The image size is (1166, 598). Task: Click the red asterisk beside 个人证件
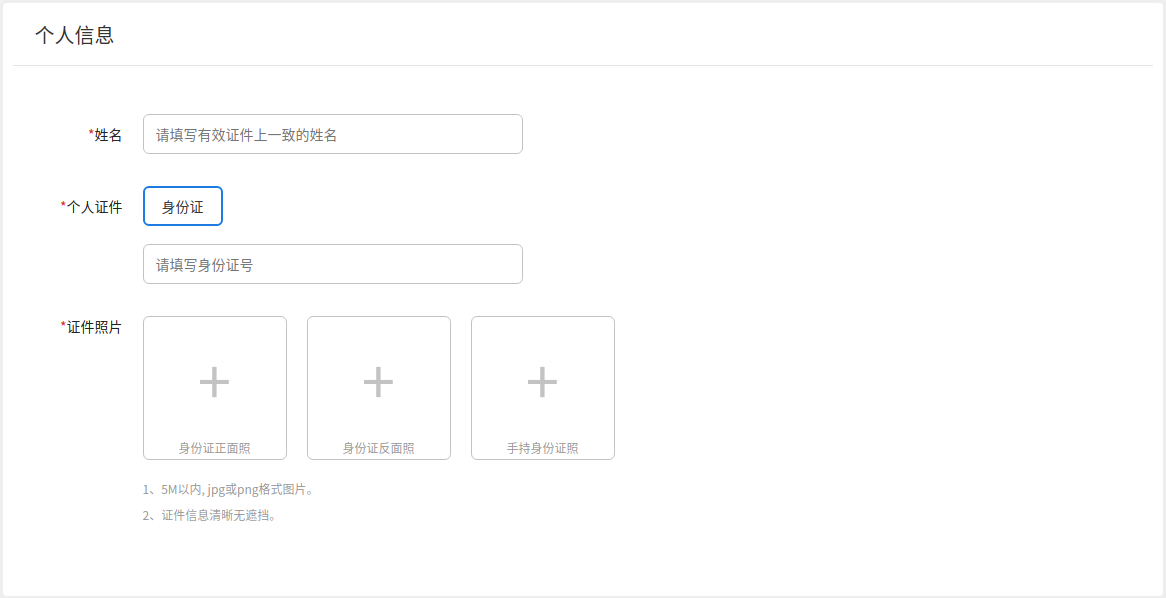(63, 205)
